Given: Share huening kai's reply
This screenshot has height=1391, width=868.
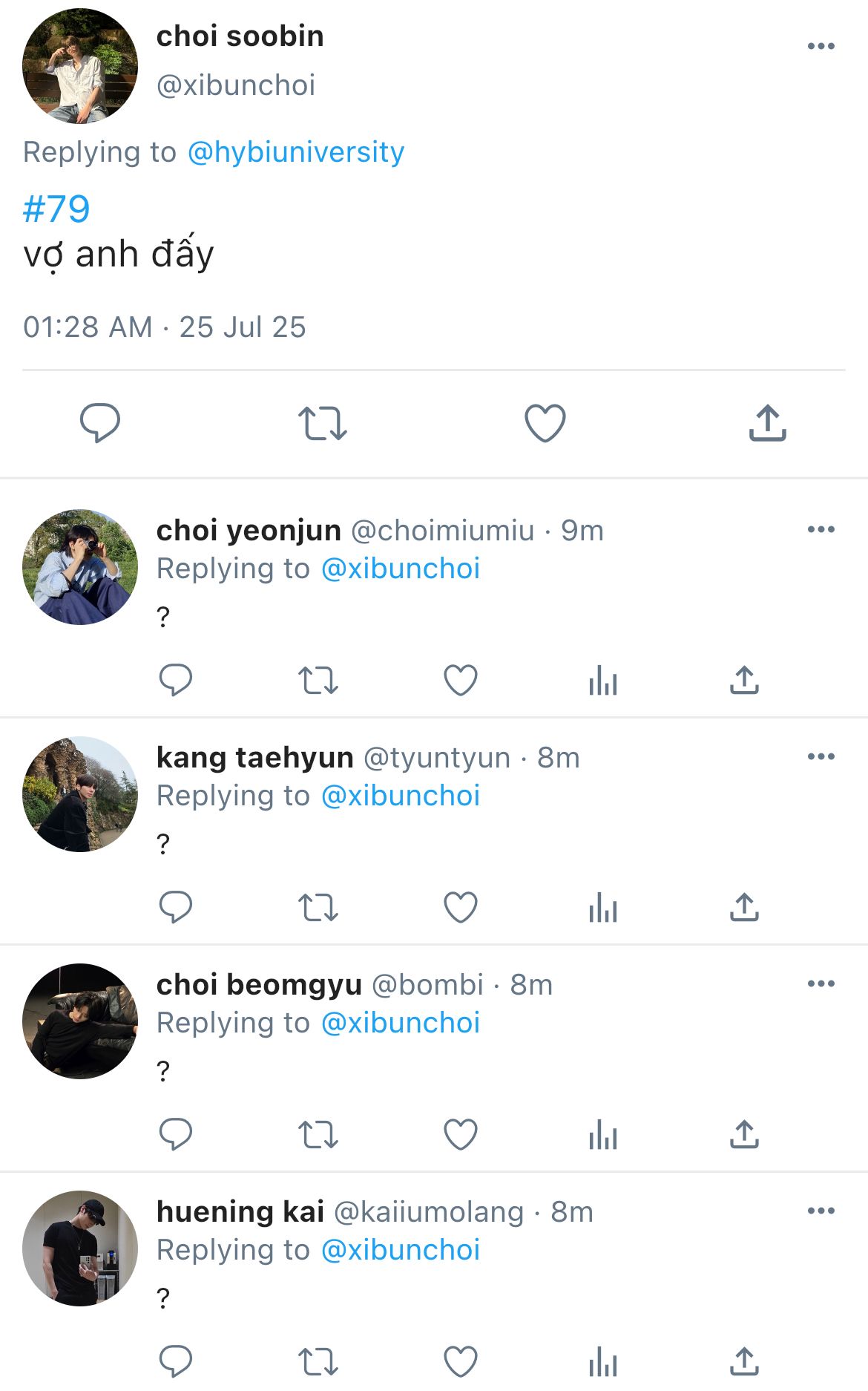Looking at the screenshot, I should click(744, 1361).
